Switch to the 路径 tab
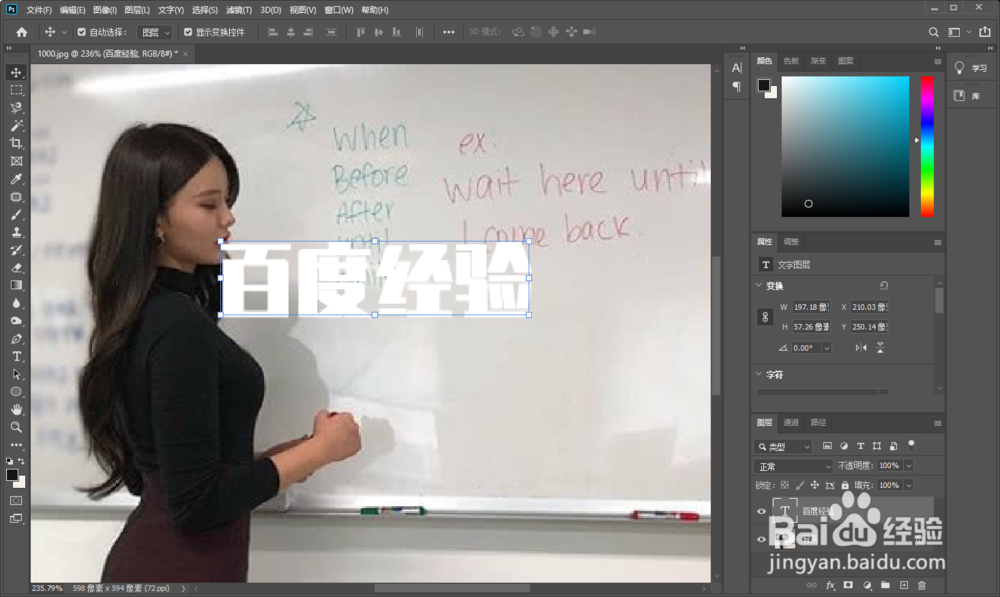 pyautogui.click(x=818, y=422)
